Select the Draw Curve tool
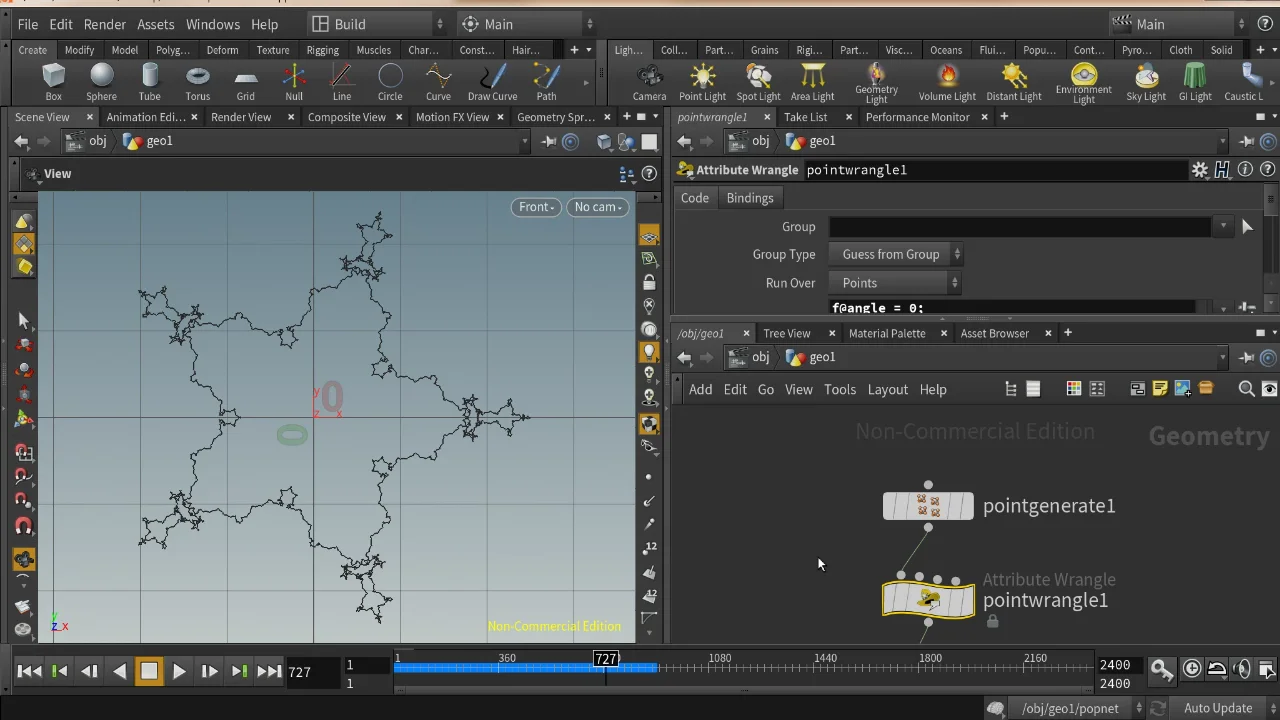This screenshot has width=1280, height=720. [492, 82]
